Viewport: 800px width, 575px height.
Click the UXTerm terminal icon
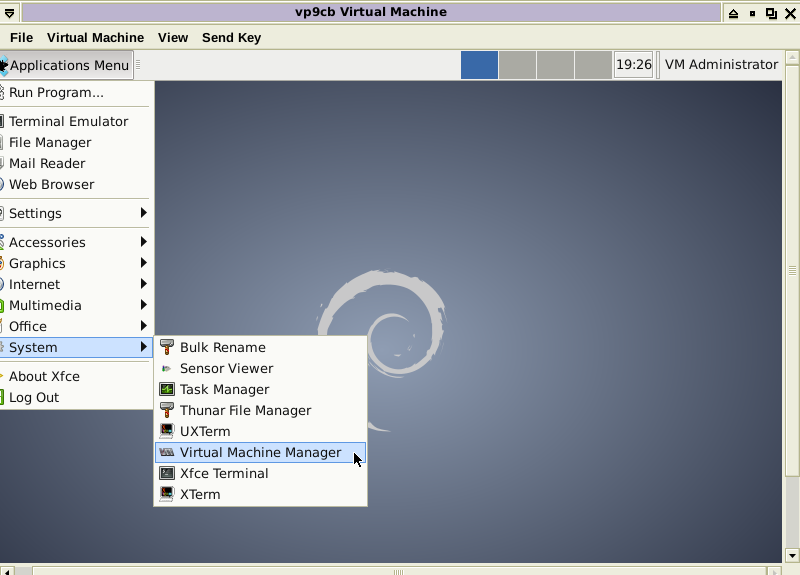(x=167, y=431)
